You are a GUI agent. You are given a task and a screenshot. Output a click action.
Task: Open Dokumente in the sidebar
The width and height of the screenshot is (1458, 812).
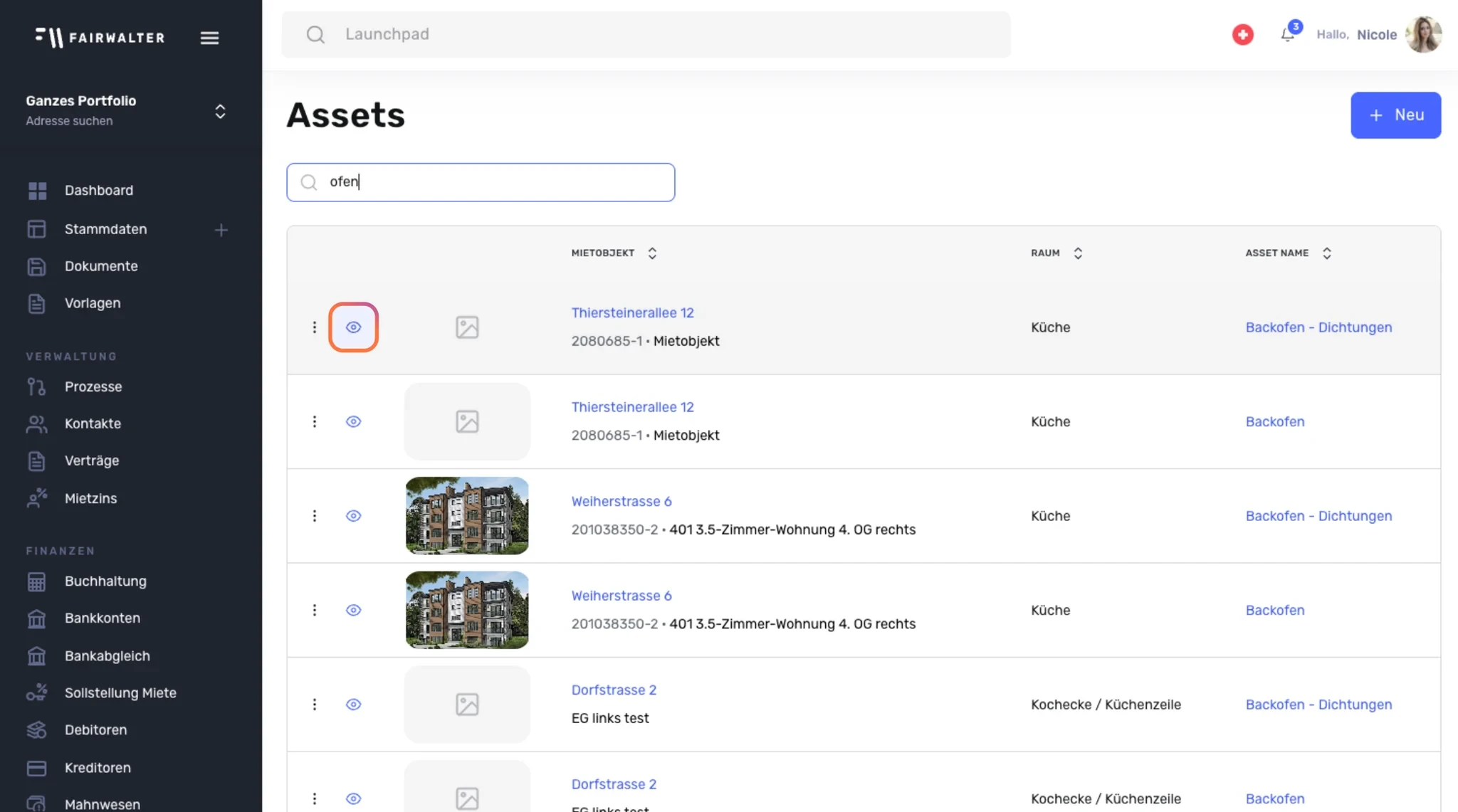[101, 266]
